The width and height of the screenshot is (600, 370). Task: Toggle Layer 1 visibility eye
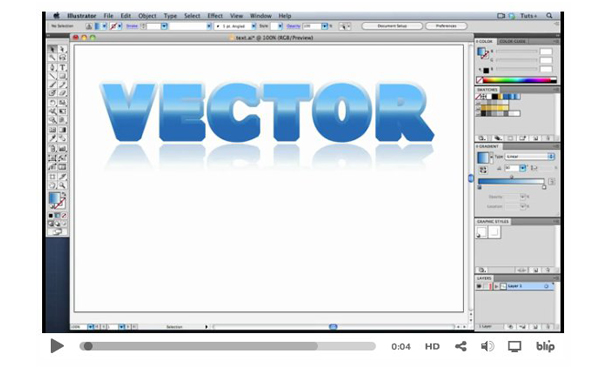coord(479,286)
